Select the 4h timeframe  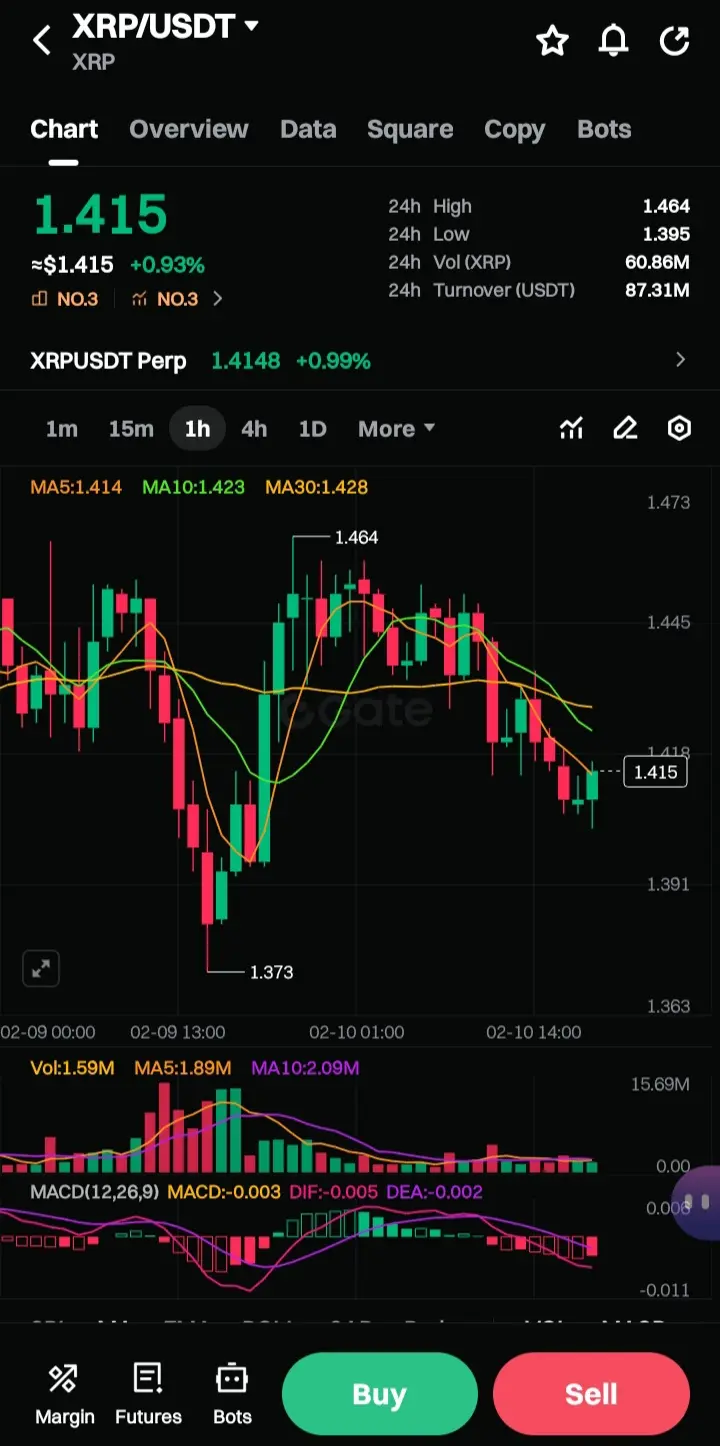coord(254,429)
